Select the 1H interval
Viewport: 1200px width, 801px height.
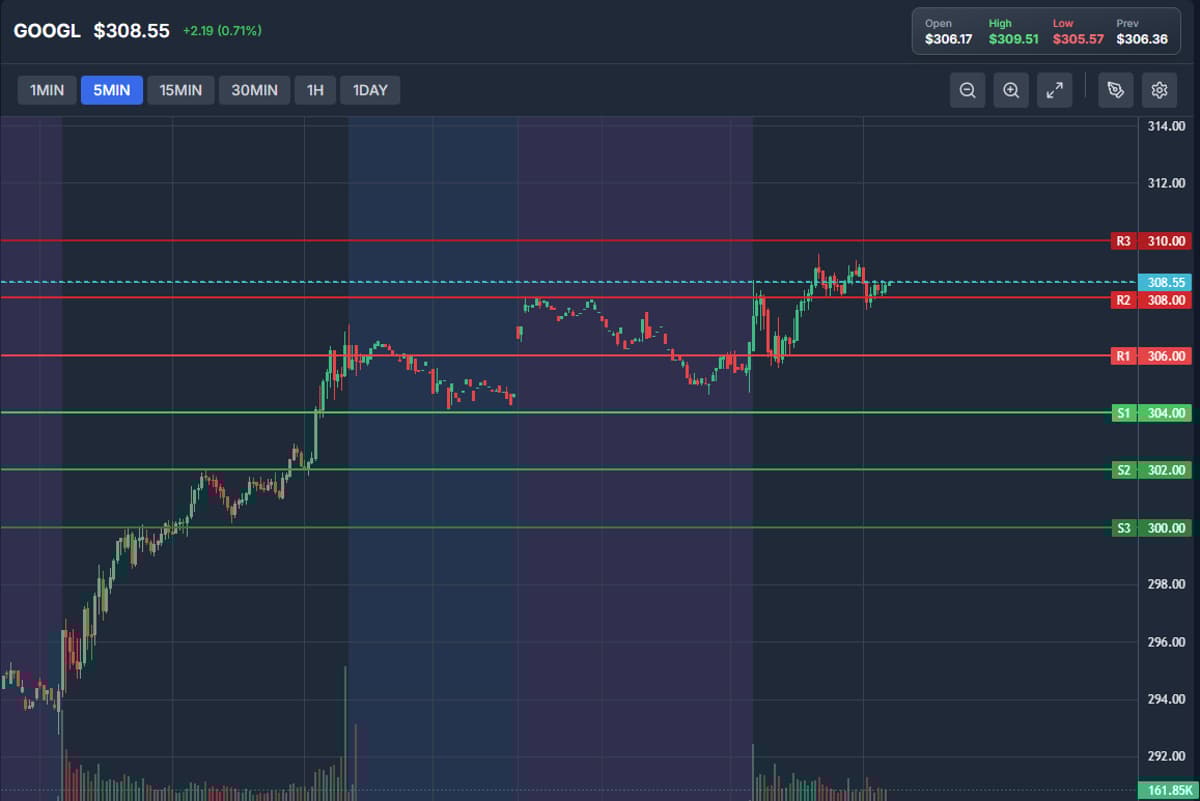tap(315, 90)
